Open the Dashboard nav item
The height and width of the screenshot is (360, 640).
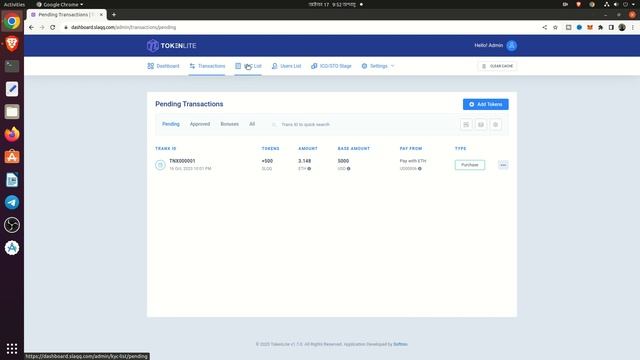pos(163,66)
